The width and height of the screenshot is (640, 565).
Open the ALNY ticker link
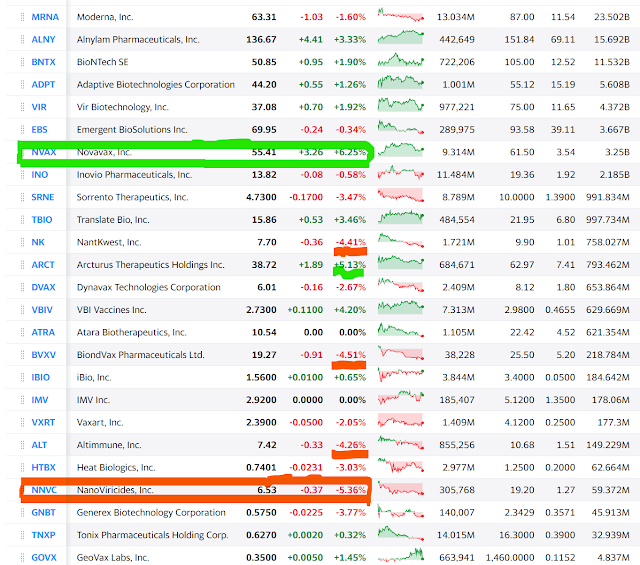click(x=43, y=40)
